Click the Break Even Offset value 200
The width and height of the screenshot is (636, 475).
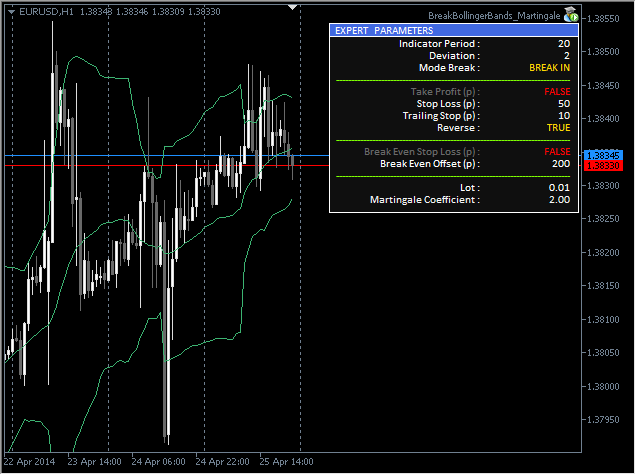click(x=561, y=164)
